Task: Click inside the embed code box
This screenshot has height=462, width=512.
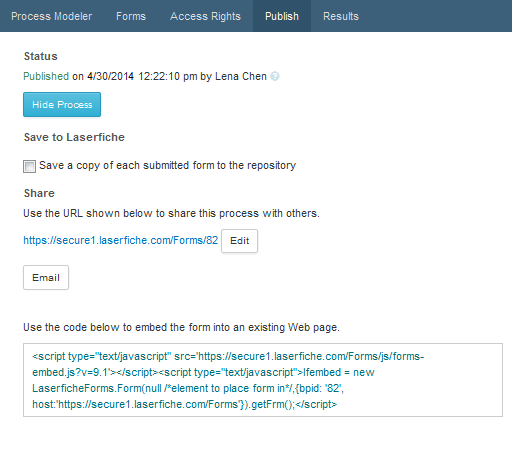Action: 263,380
